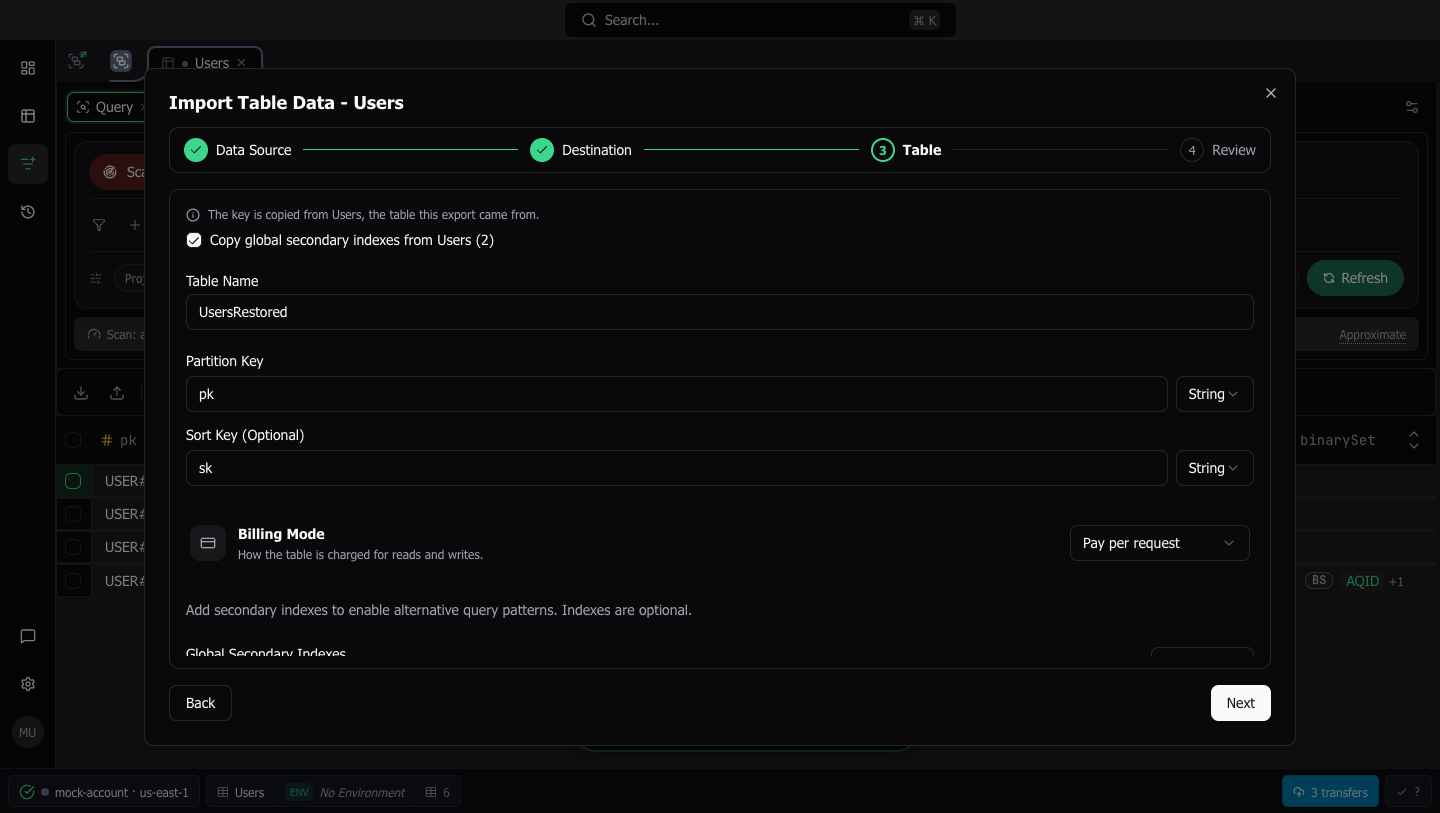Select the Users tab
The image size is (1440, 813).
(205, 63)
